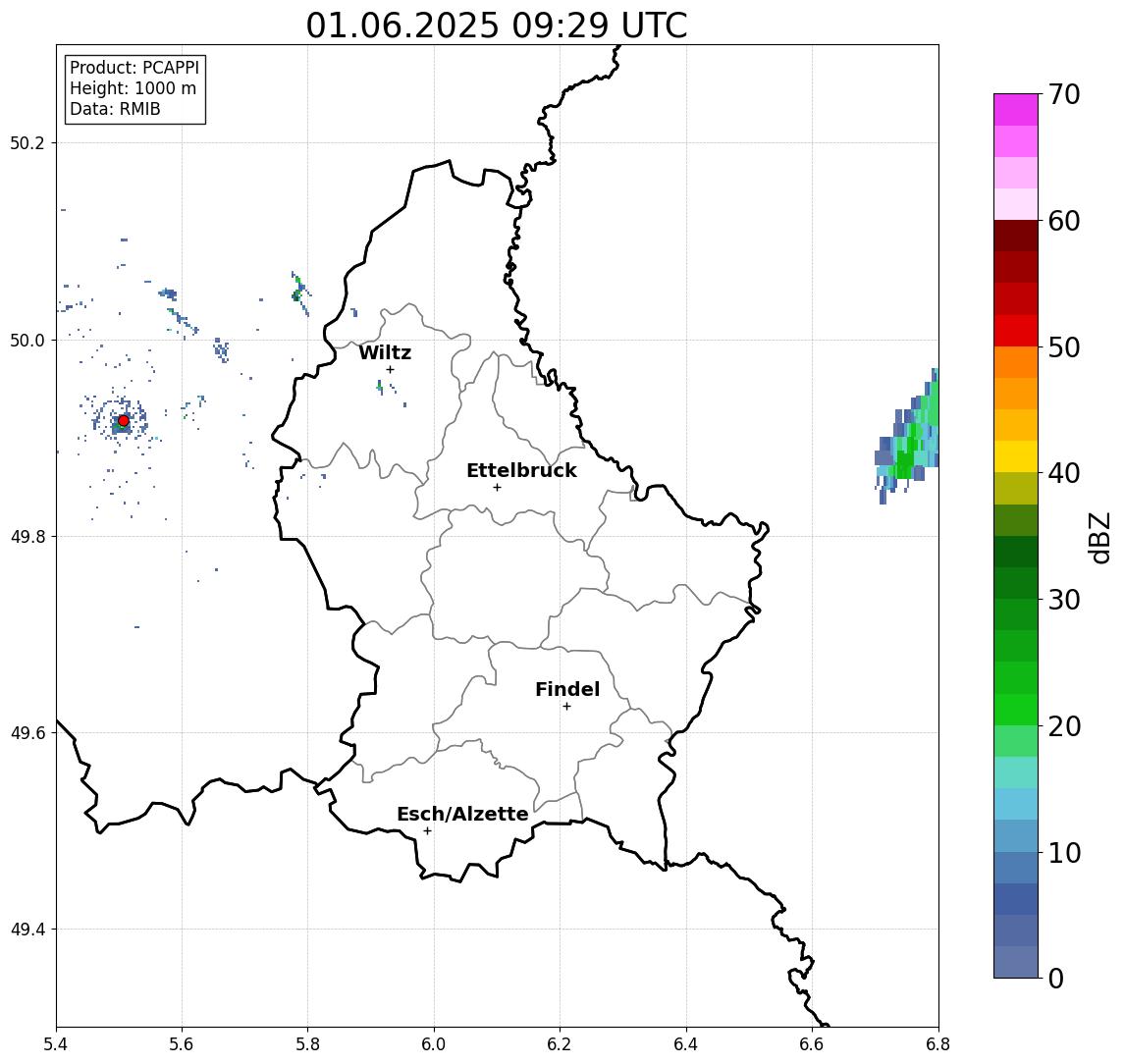Click the bright red colorbar segment at 50
Image resolution: width=1124 pixels, height=1064 pixels.
click(1016, 331)
